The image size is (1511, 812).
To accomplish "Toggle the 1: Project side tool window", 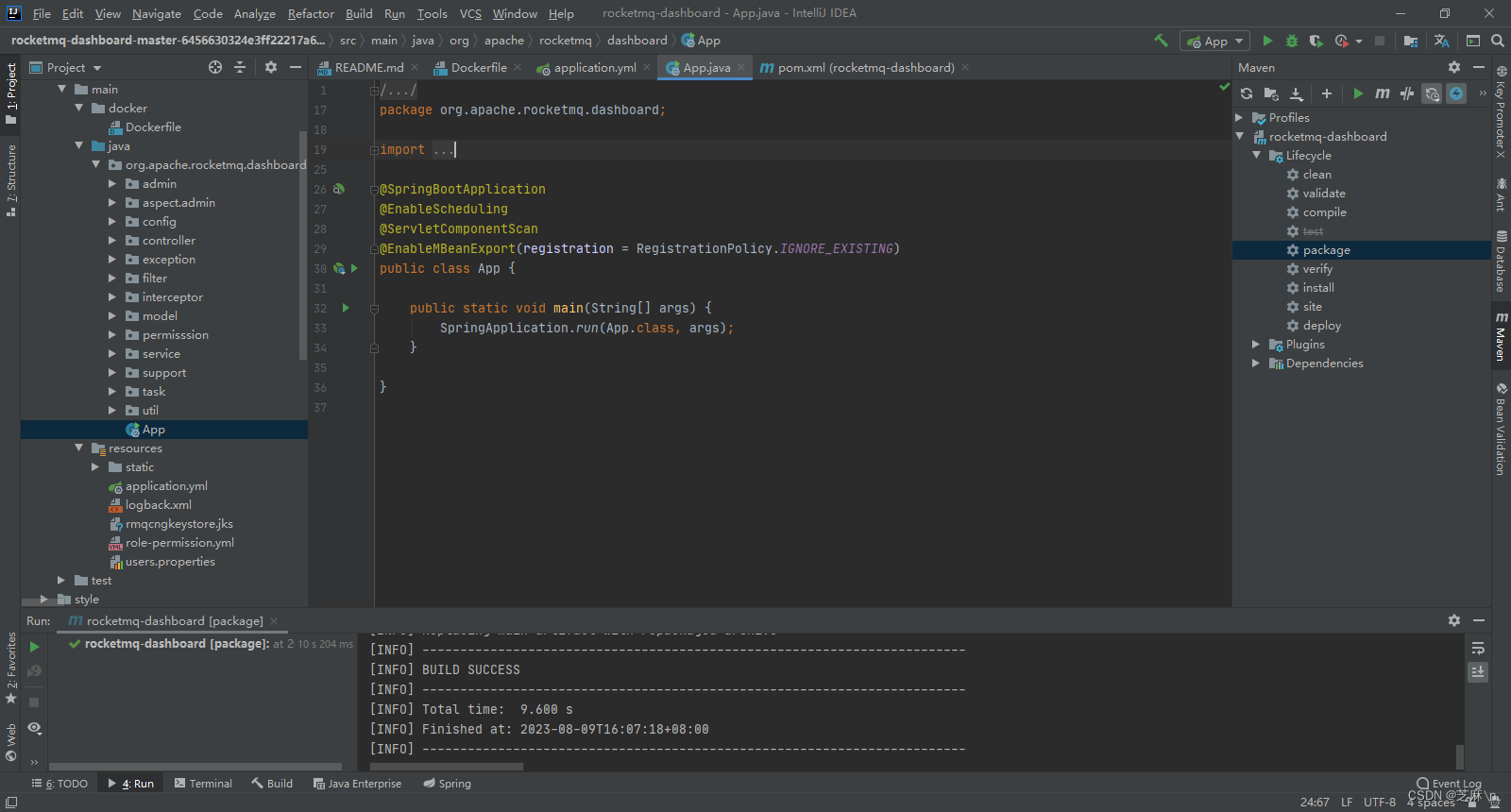I will 11,93.
